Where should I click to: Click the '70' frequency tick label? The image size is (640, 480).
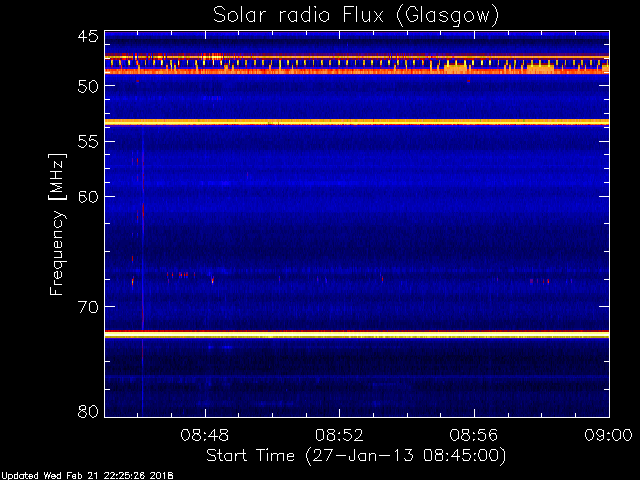pos(88,307)
